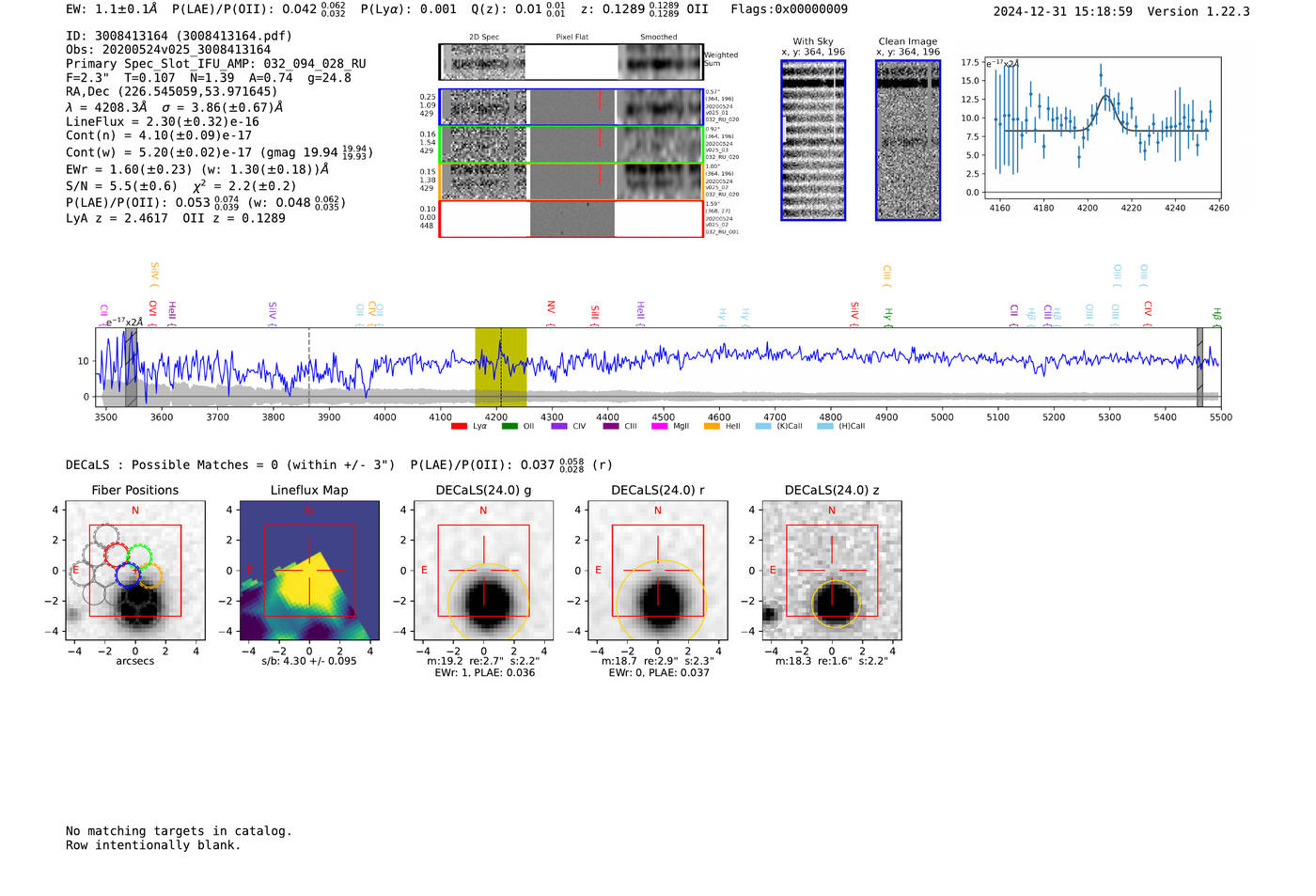This screenshot has width=1316, height=896.
Task: Open the Lineflux Map image
Action: (309, 570)
